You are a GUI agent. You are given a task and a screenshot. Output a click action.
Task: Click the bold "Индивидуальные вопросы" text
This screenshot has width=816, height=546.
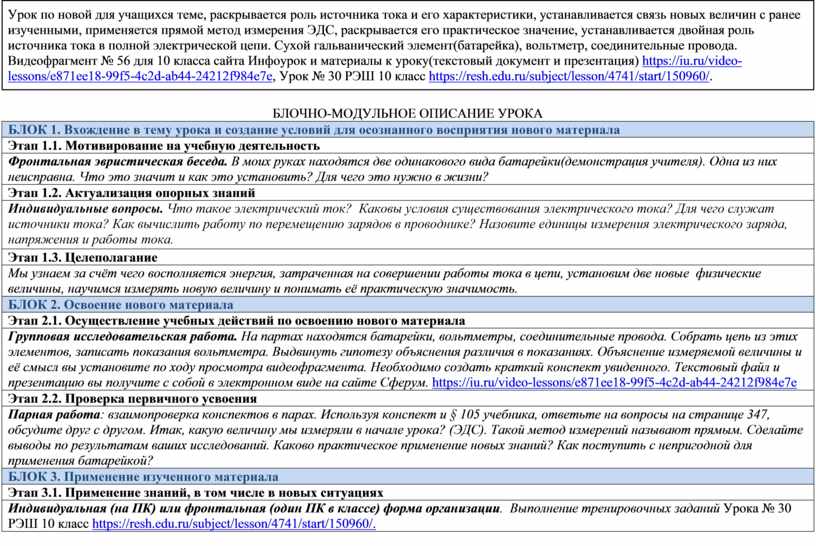point(85,208)
